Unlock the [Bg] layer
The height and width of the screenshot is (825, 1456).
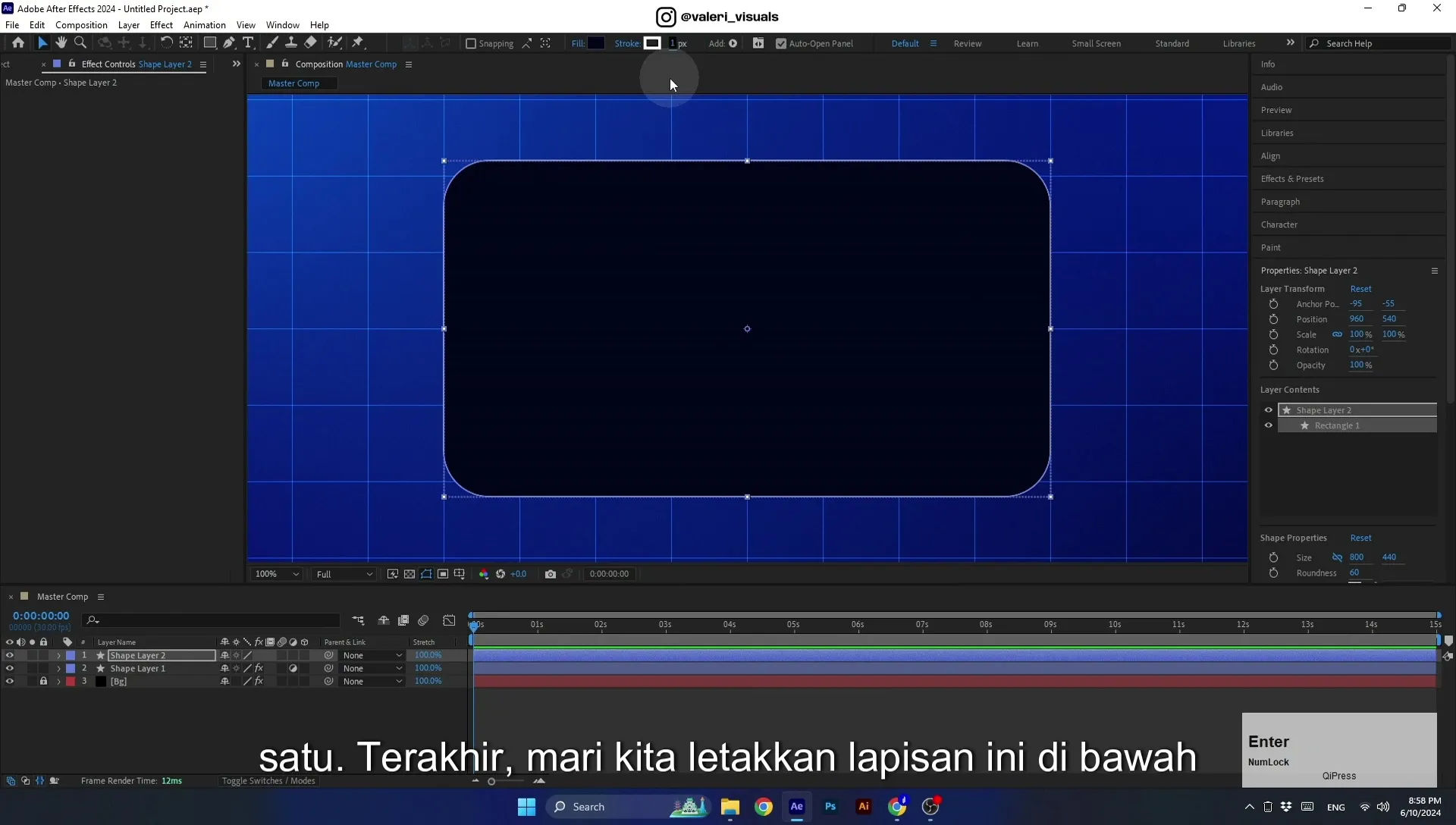(43, 681)
